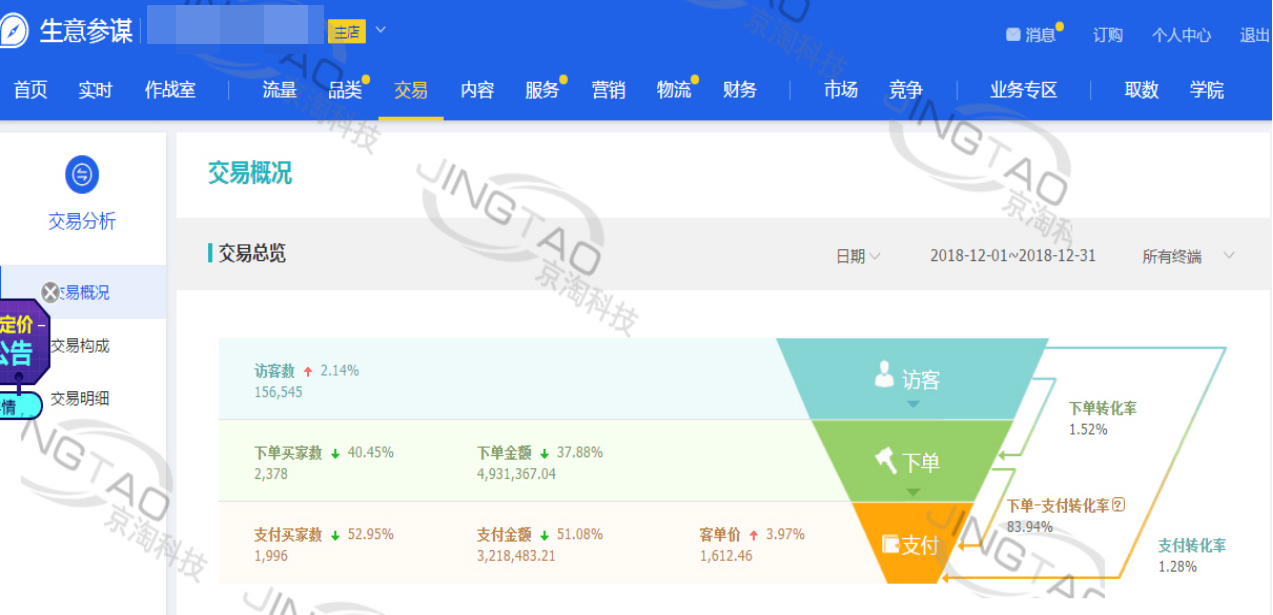Click the 订购 link in header

click(1107, 35)
